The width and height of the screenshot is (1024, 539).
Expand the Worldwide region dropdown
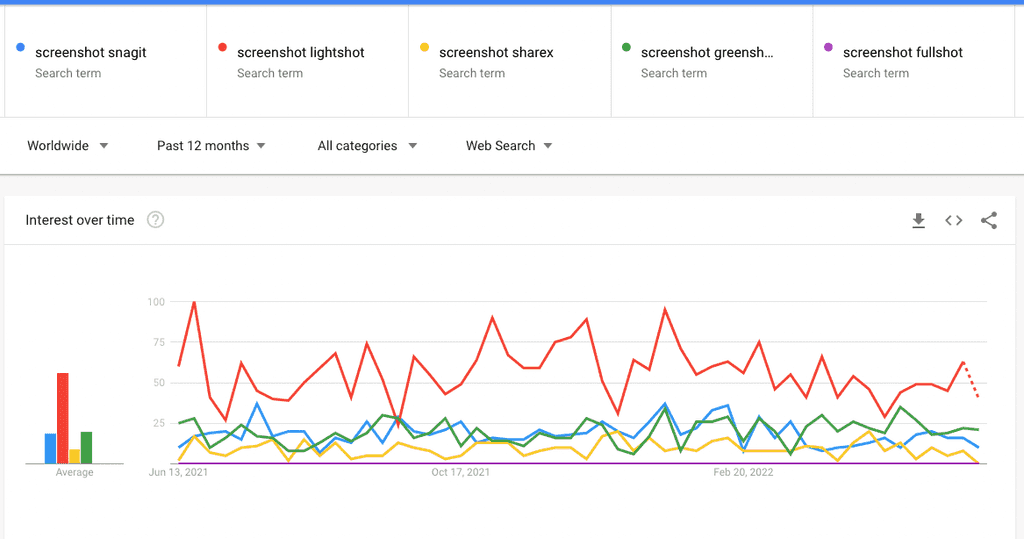tap(68, 146)
